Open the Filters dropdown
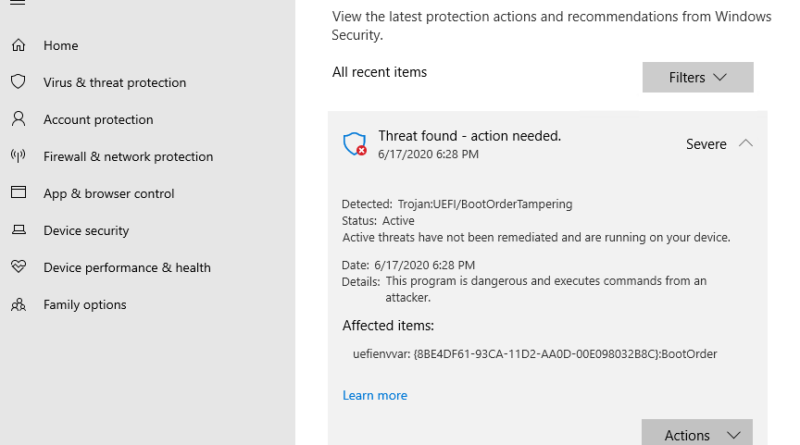The width and height of the screenshot is (800, 445). (697, 78)
